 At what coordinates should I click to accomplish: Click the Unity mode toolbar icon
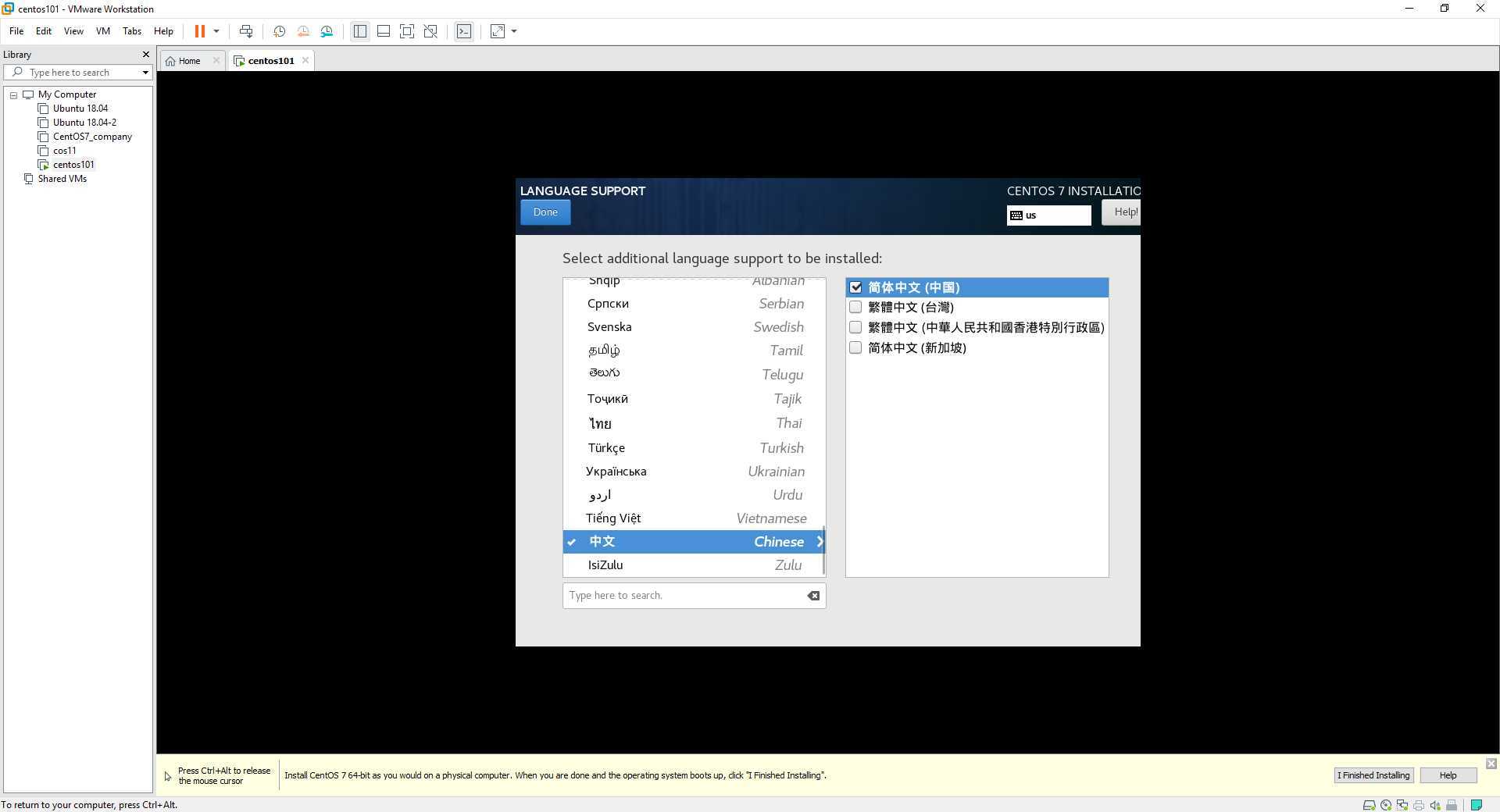(x=430, y=31)
